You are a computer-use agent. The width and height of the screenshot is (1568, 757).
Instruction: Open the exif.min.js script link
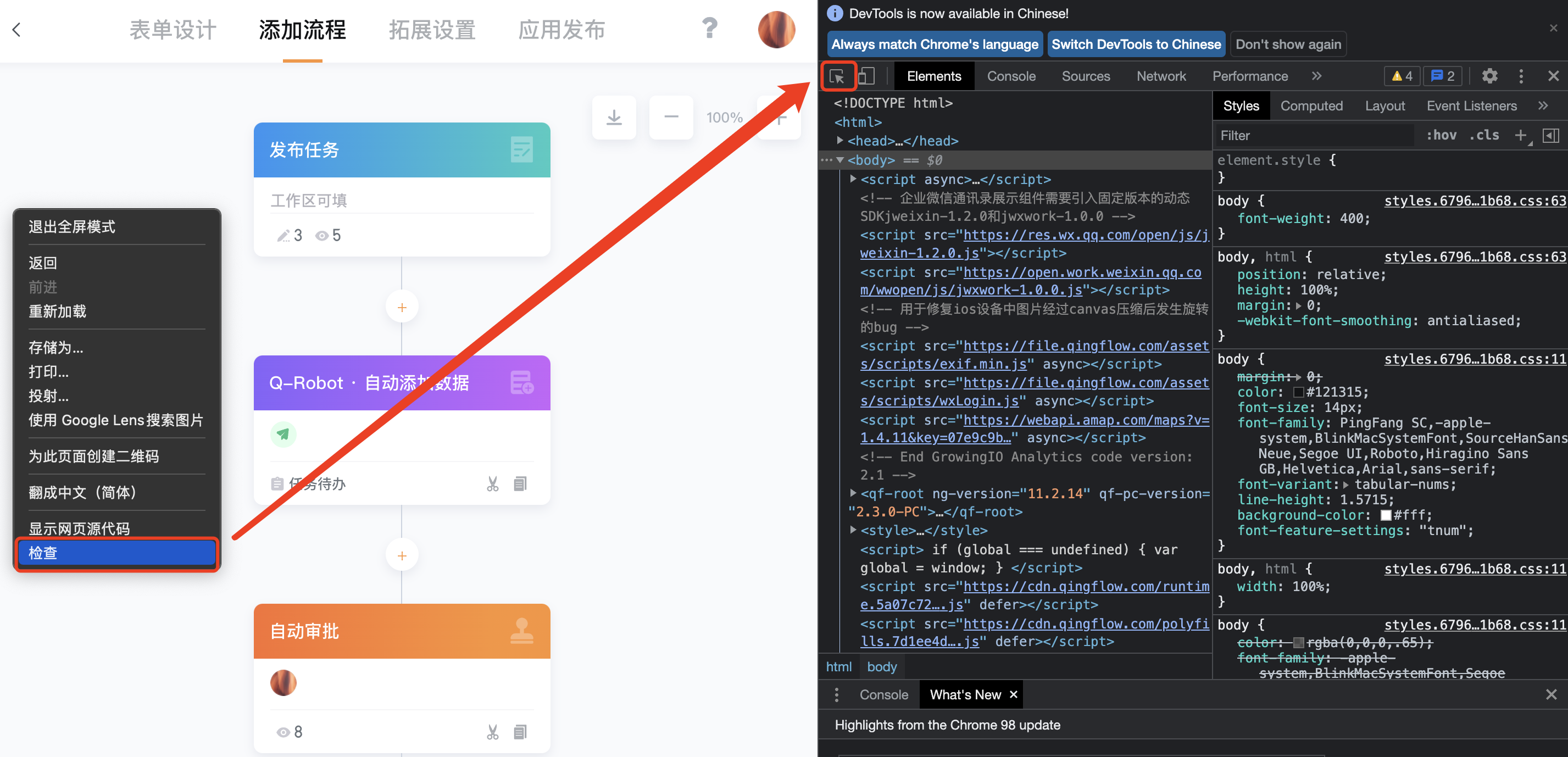1033,355
